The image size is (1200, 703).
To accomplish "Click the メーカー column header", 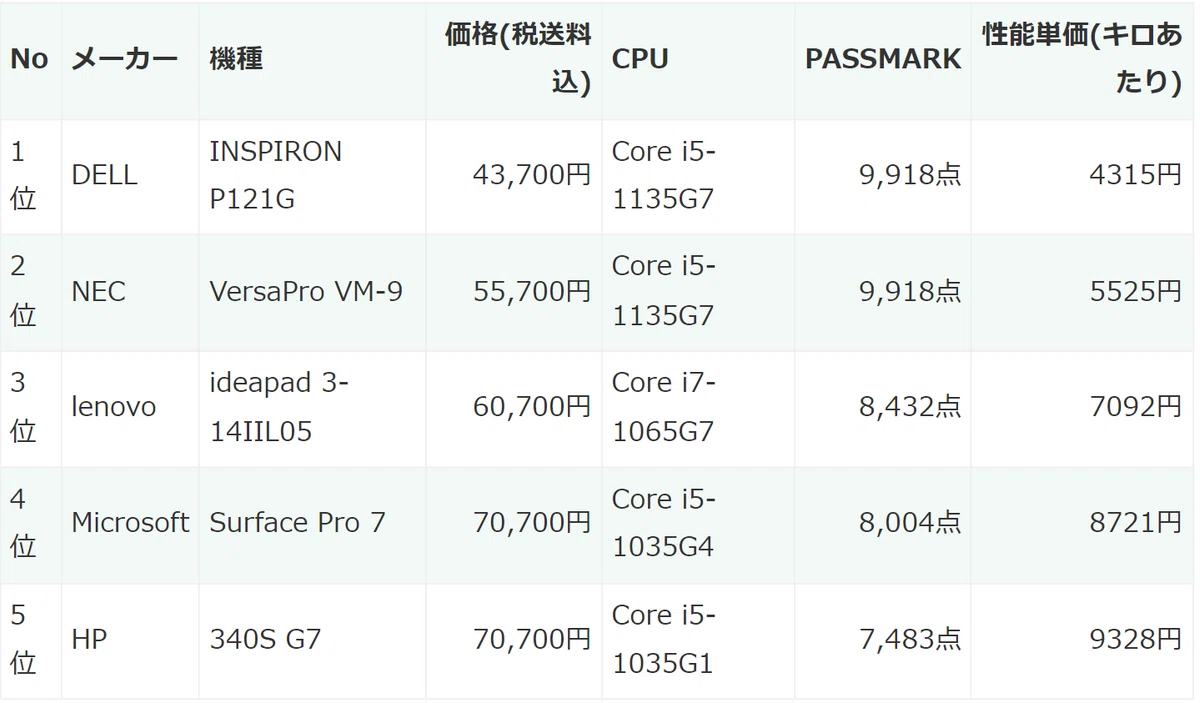I will coord(130,59).
